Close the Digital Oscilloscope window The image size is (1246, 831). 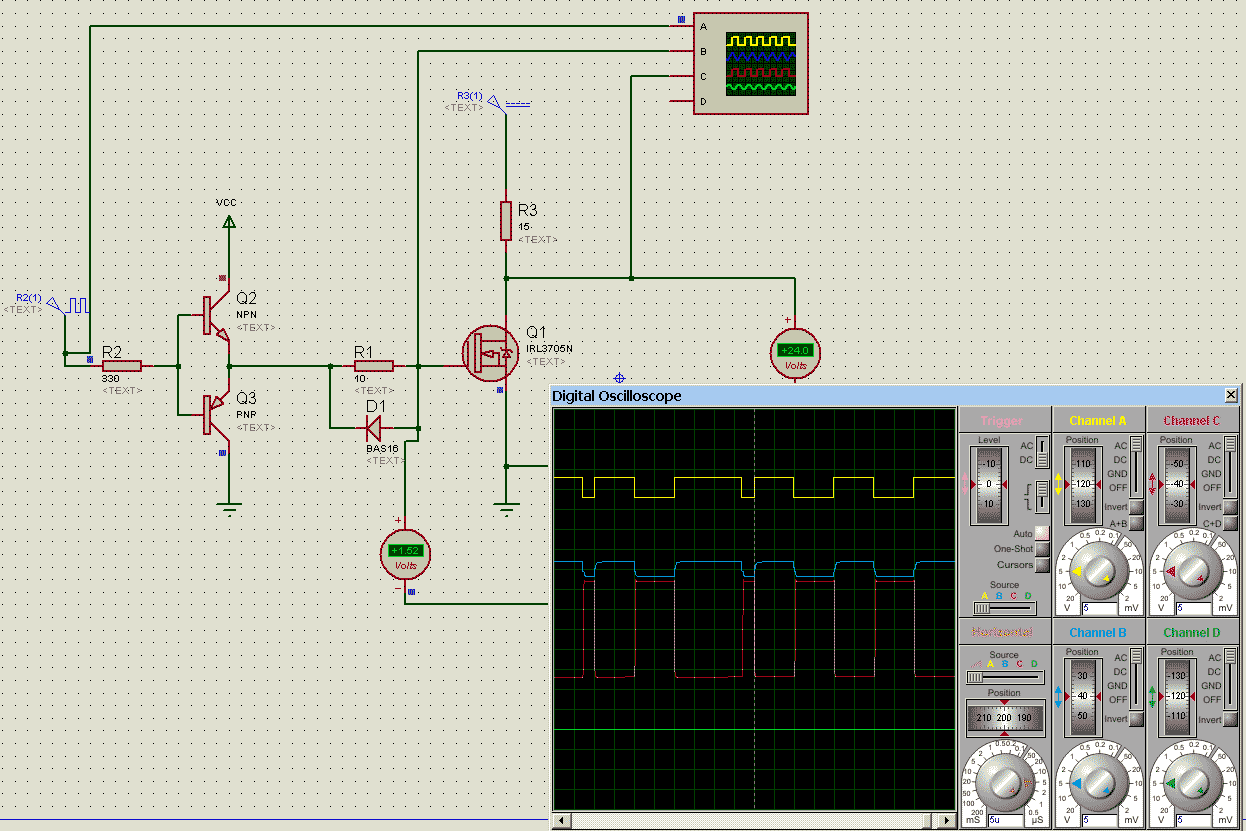coord(1231,396)
